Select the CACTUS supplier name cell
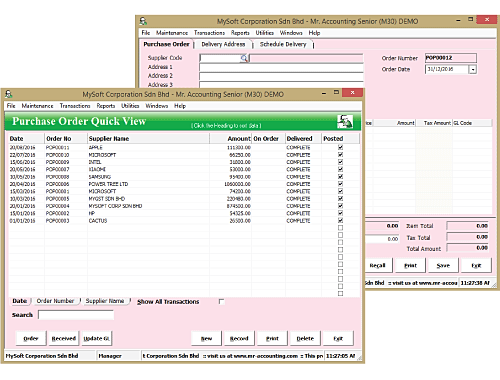 click(x=148, y=221)
